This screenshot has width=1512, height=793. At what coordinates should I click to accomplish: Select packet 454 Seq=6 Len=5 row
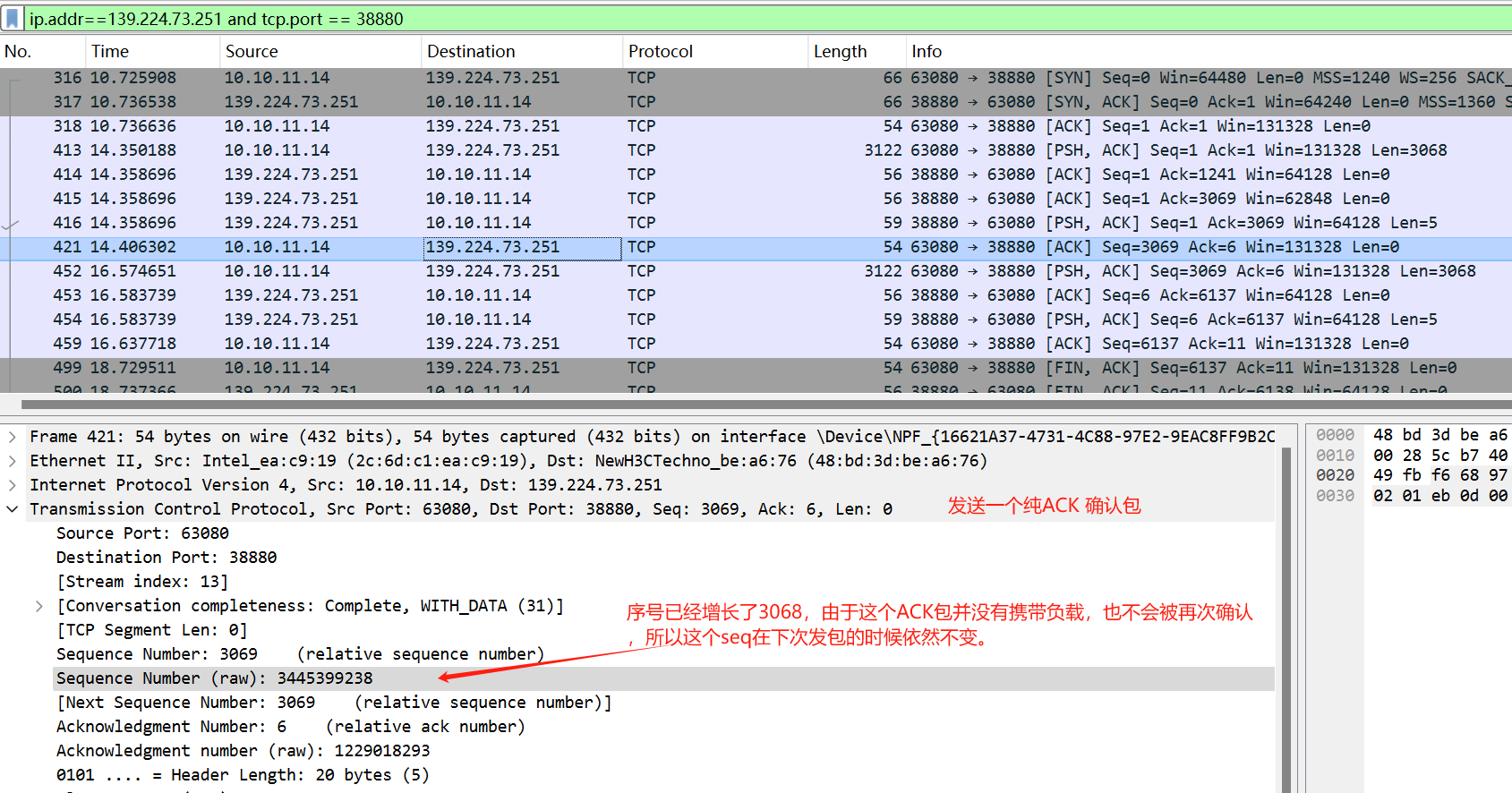(756, 320)
